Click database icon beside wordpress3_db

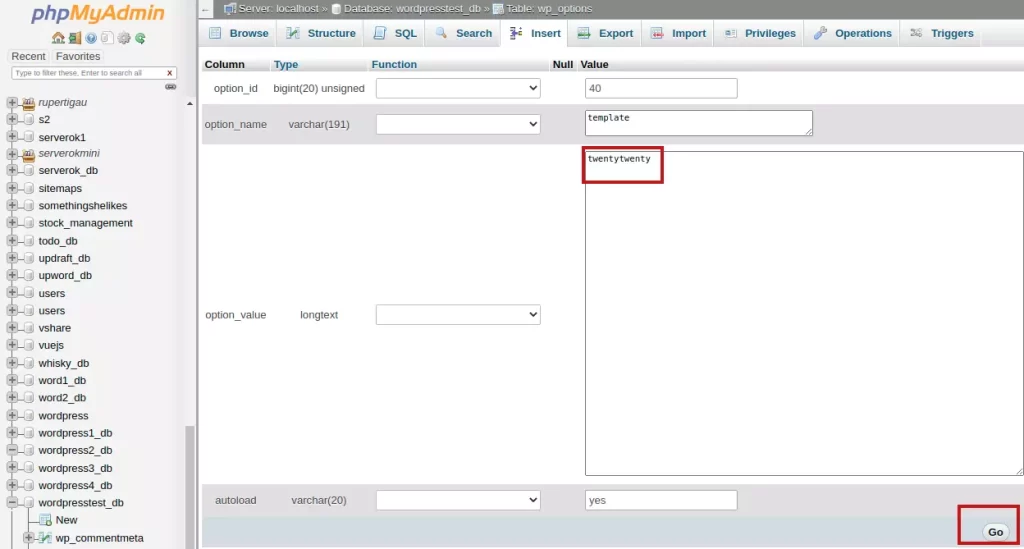click(x=28, y=468)
